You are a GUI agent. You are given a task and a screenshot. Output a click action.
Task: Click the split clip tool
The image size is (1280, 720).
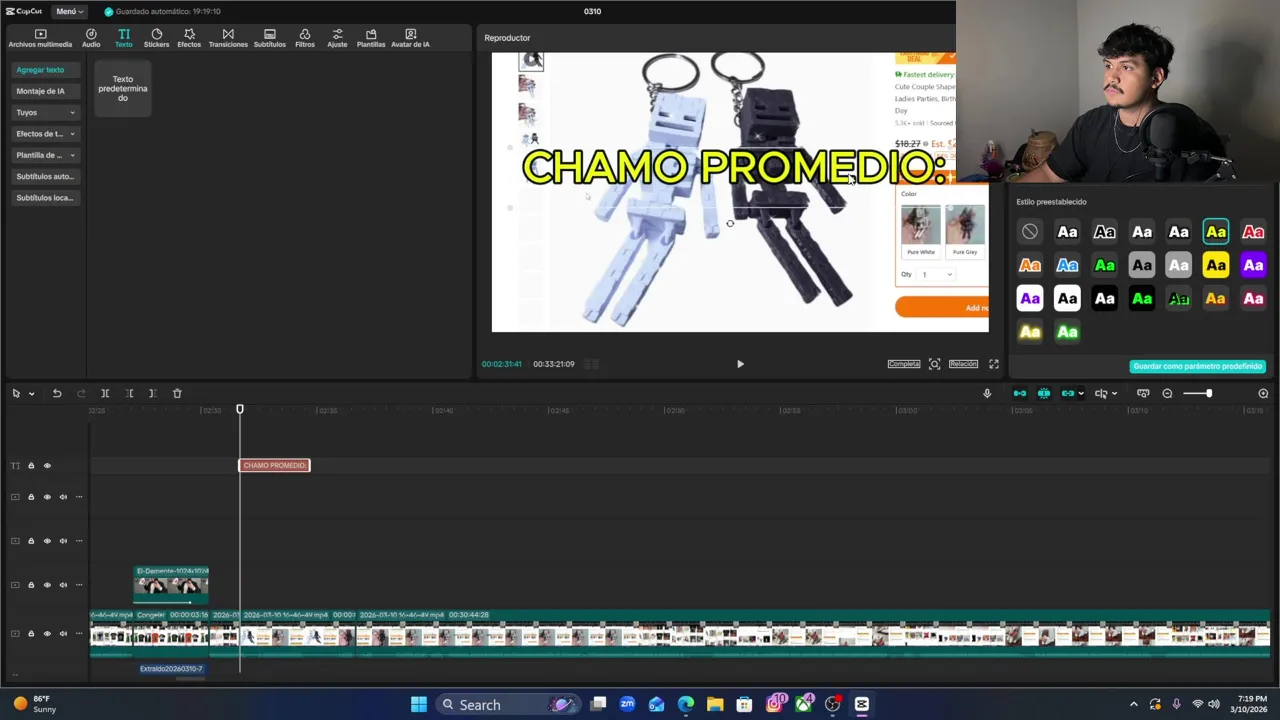[105, 393]
